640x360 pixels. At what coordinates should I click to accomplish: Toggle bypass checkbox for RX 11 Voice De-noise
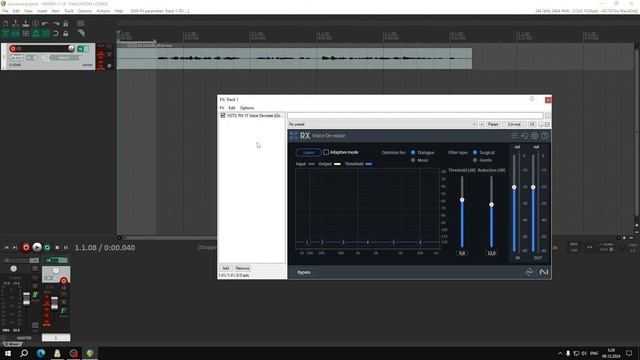tap(223, 116)
